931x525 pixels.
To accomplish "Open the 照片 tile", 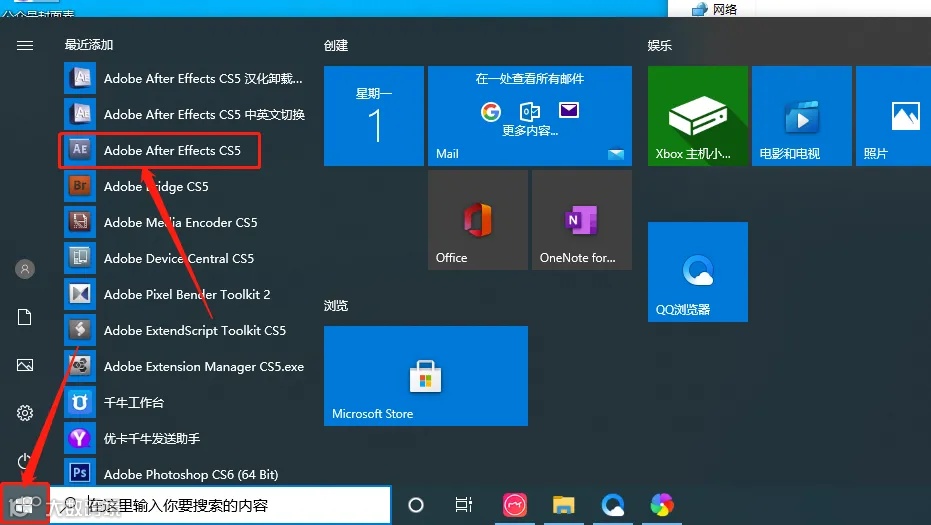I will pos(894,116).
